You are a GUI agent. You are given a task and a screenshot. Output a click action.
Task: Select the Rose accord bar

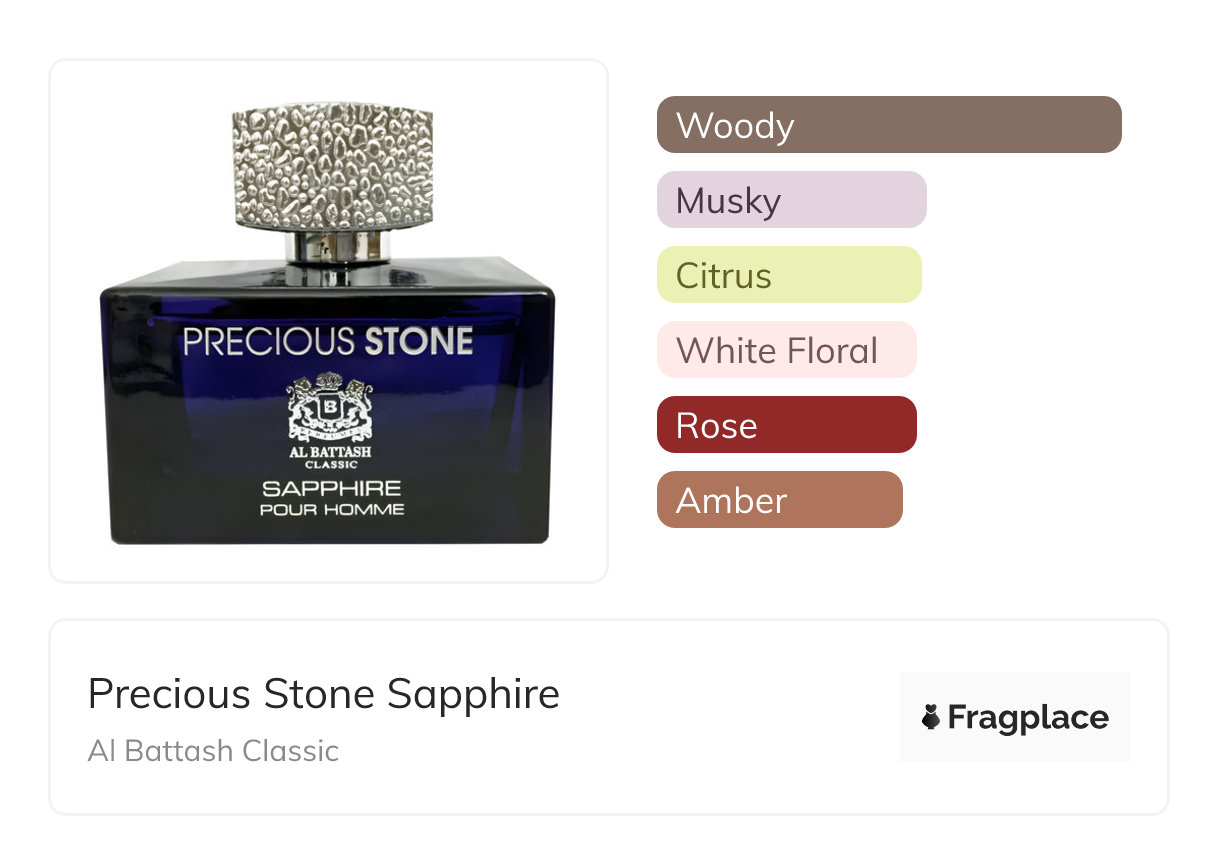(x=786, y=425)
